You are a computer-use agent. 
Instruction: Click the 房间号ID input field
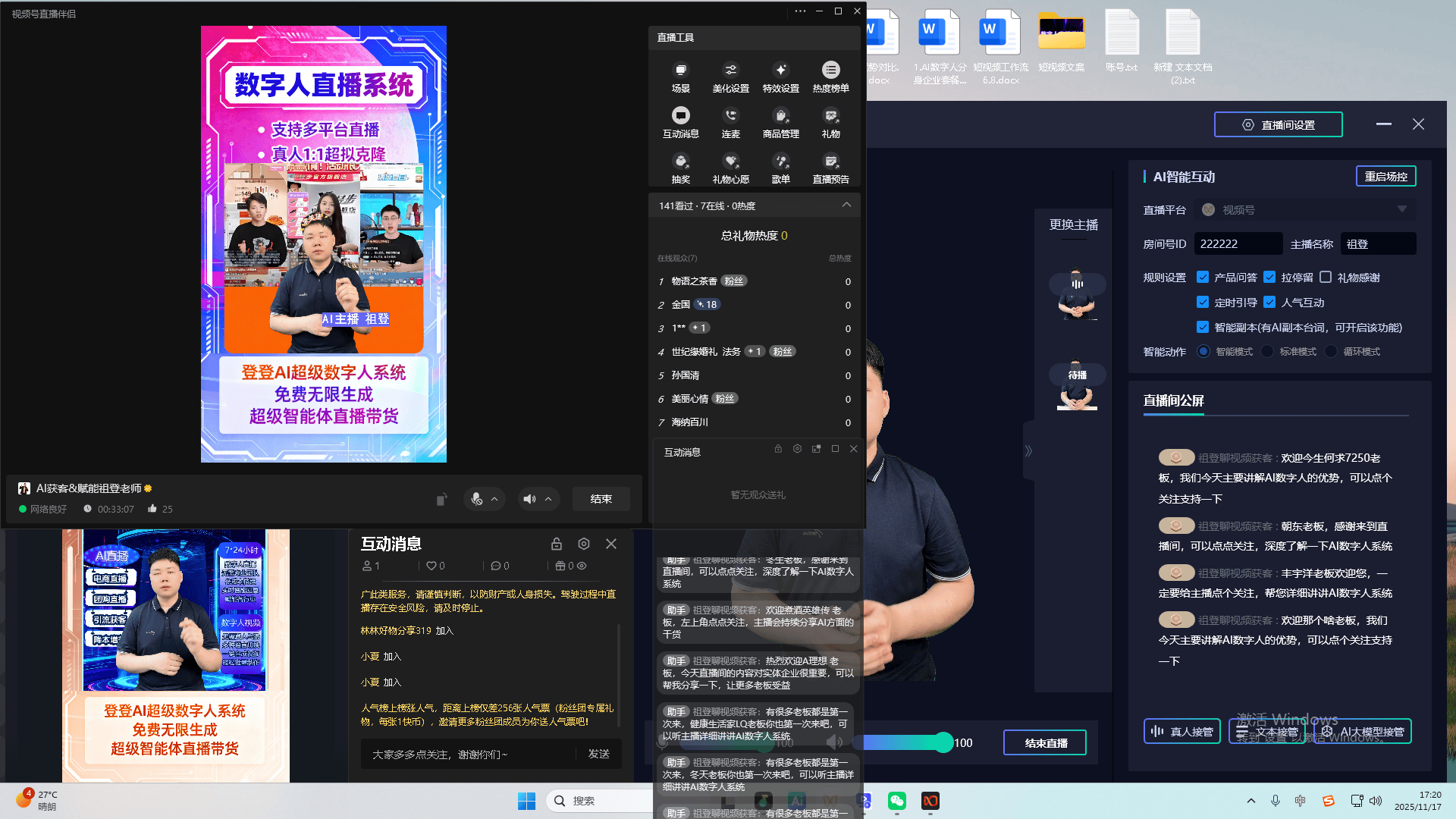1238,244
